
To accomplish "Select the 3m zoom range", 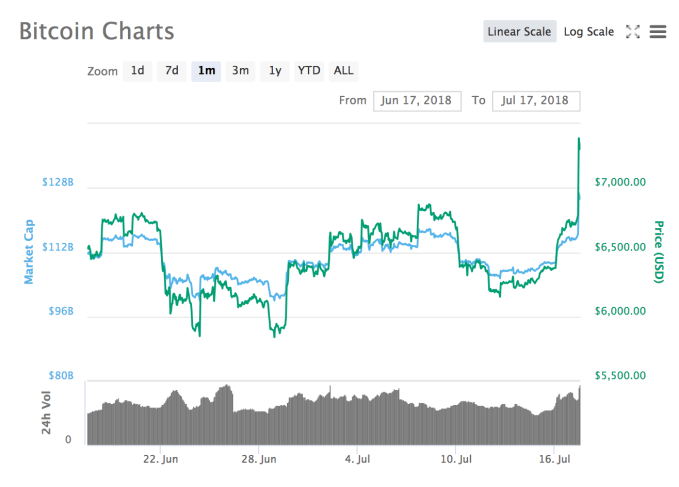I will pyautogui.click(x=240, y=71).
